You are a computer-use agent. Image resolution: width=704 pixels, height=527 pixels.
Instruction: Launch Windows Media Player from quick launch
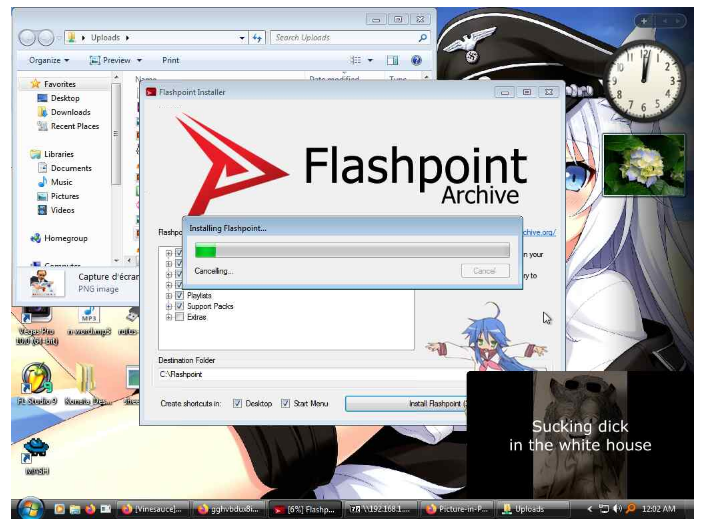click(59, 509)
